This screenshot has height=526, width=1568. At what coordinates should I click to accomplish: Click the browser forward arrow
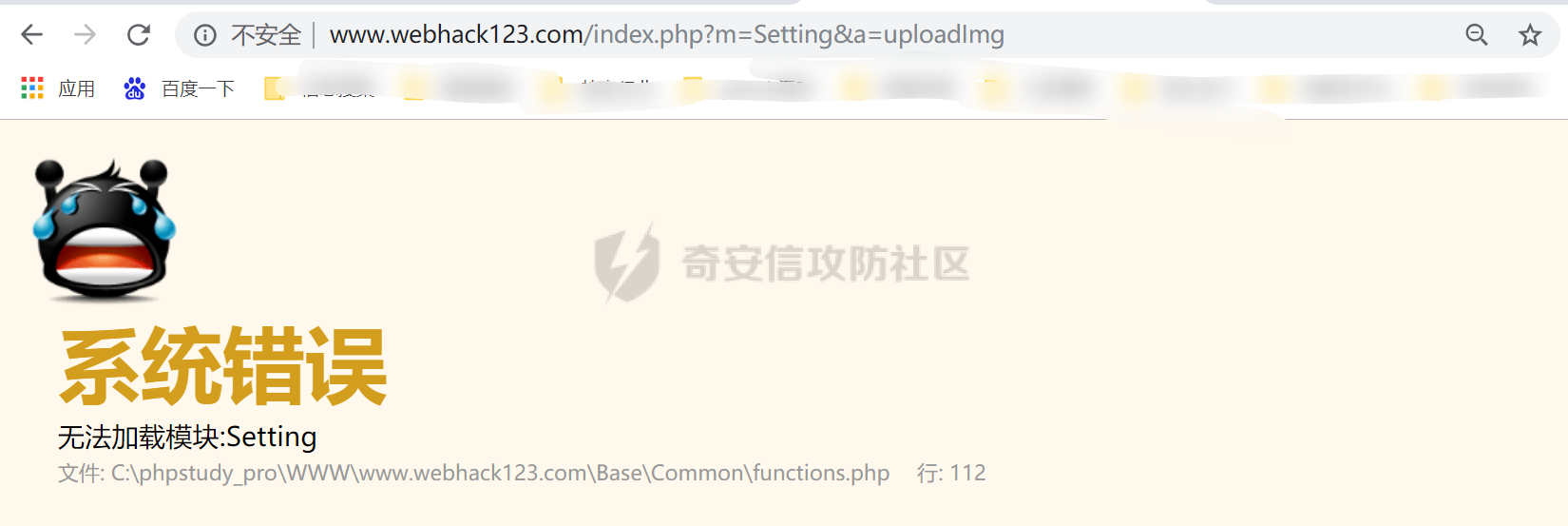point(86,35)
